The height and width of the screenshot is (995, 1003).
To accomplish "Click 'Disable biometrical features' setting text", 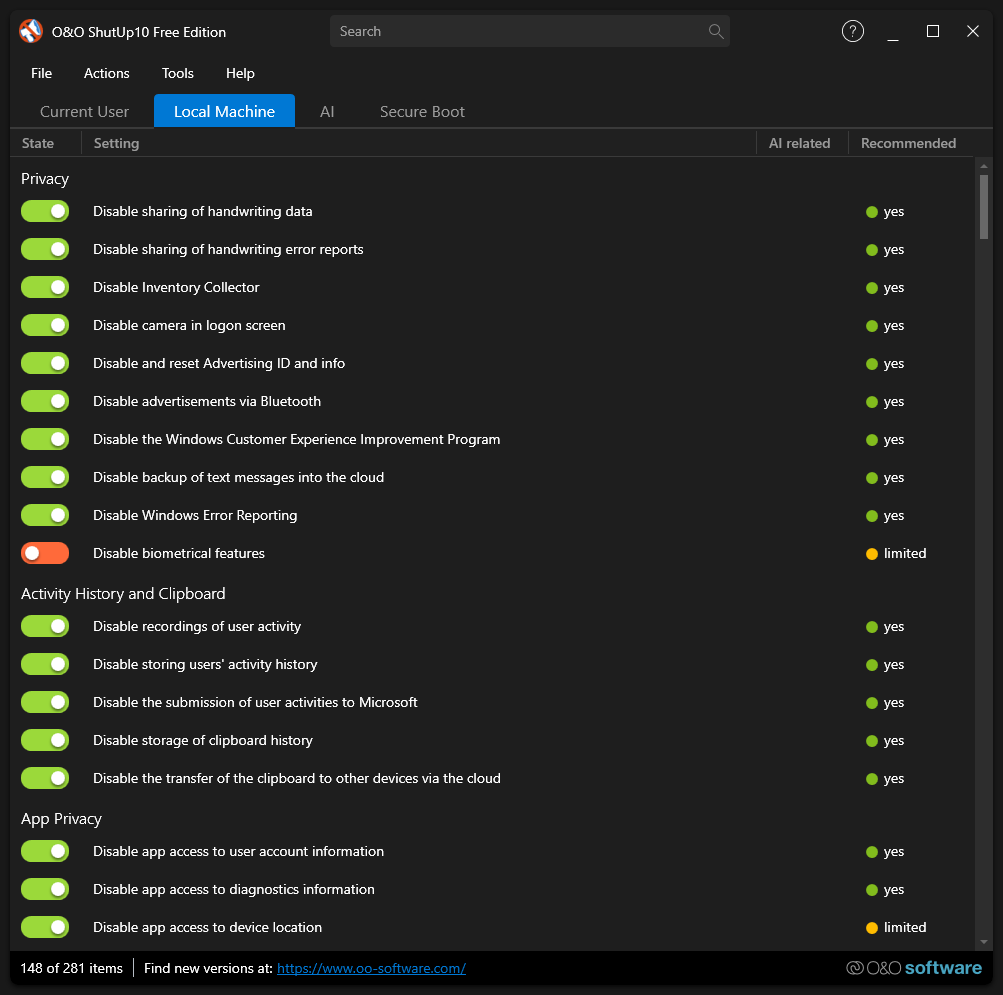I will pos(179,553).
